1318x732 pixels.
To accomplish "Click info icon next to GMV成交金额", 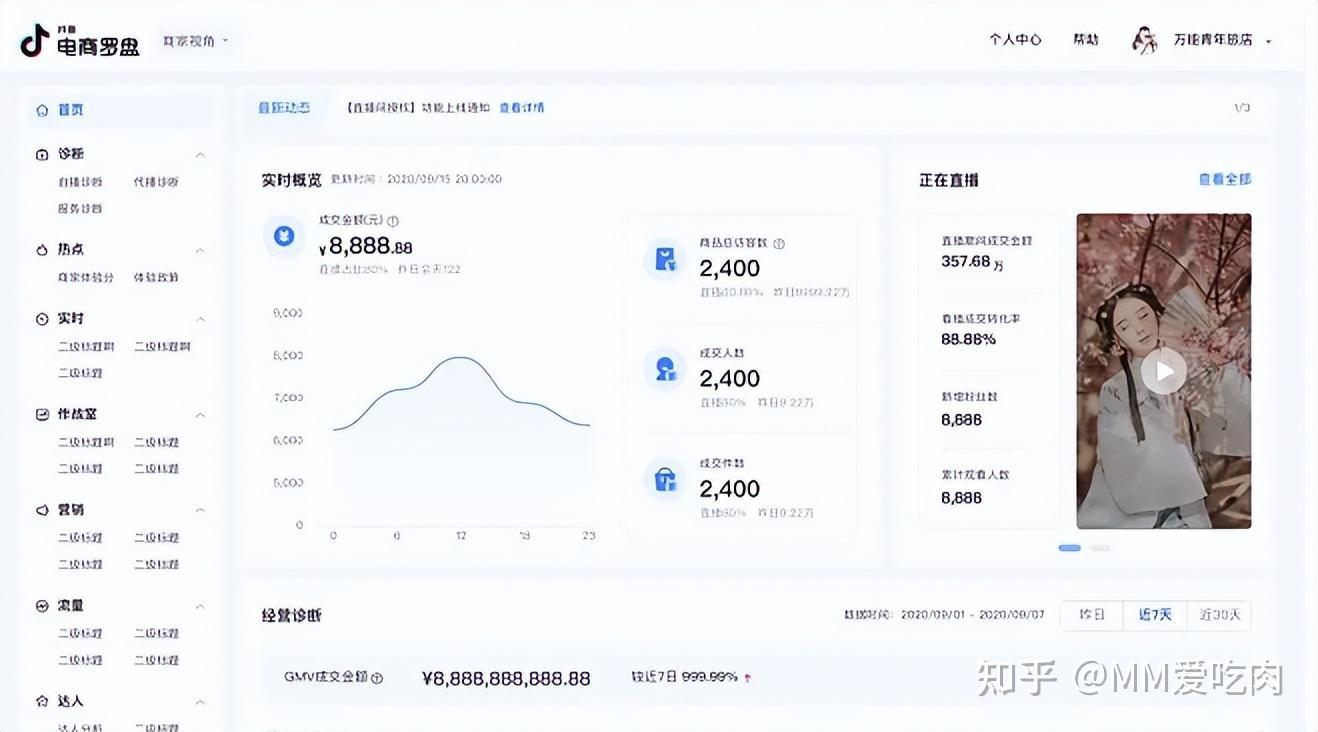I will point(377,678).
